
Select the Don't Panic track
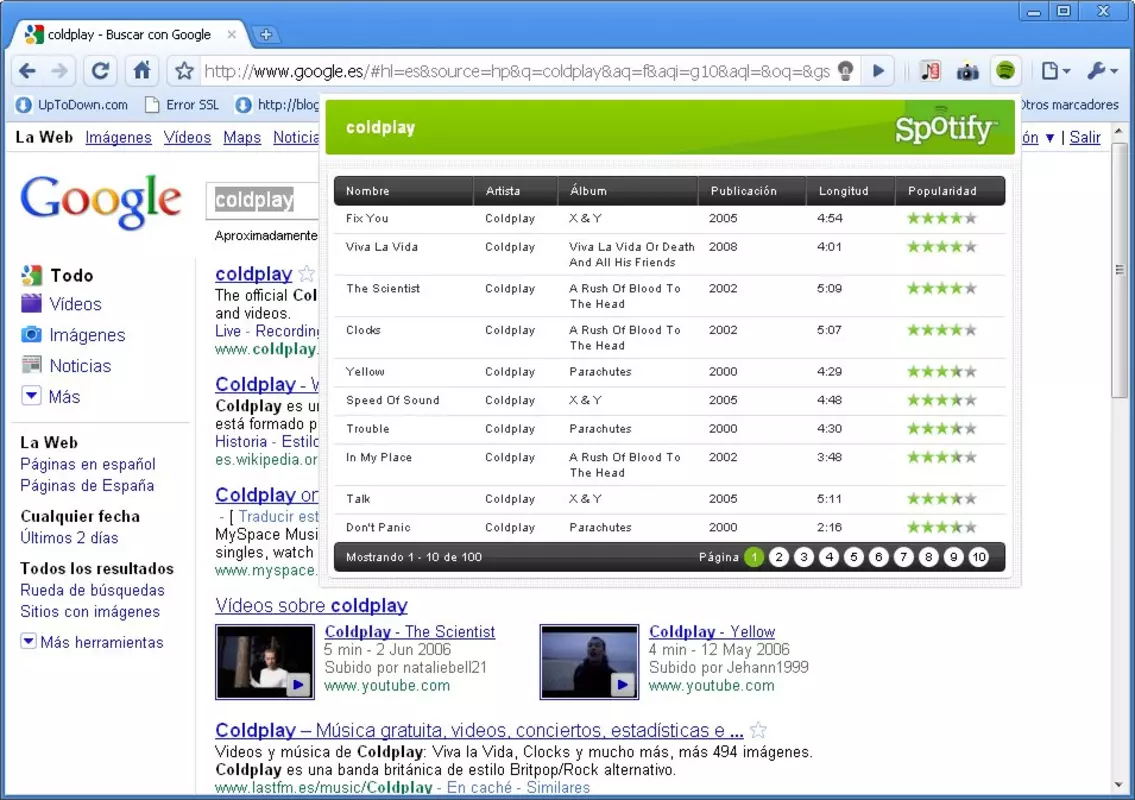click(378, 528)
